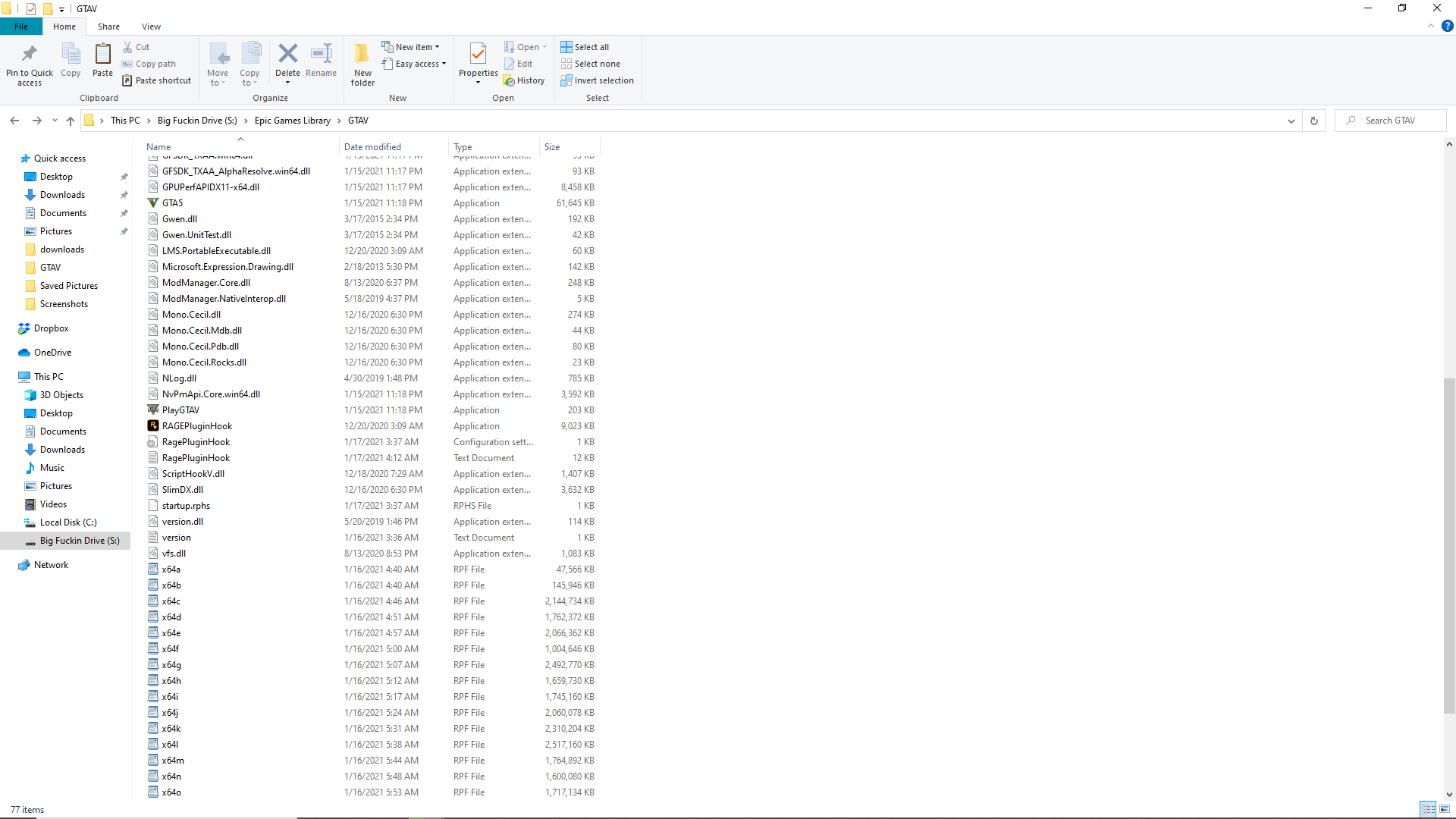
Task: Click the Delete icon in ribbon
Action: coord(287,54)
